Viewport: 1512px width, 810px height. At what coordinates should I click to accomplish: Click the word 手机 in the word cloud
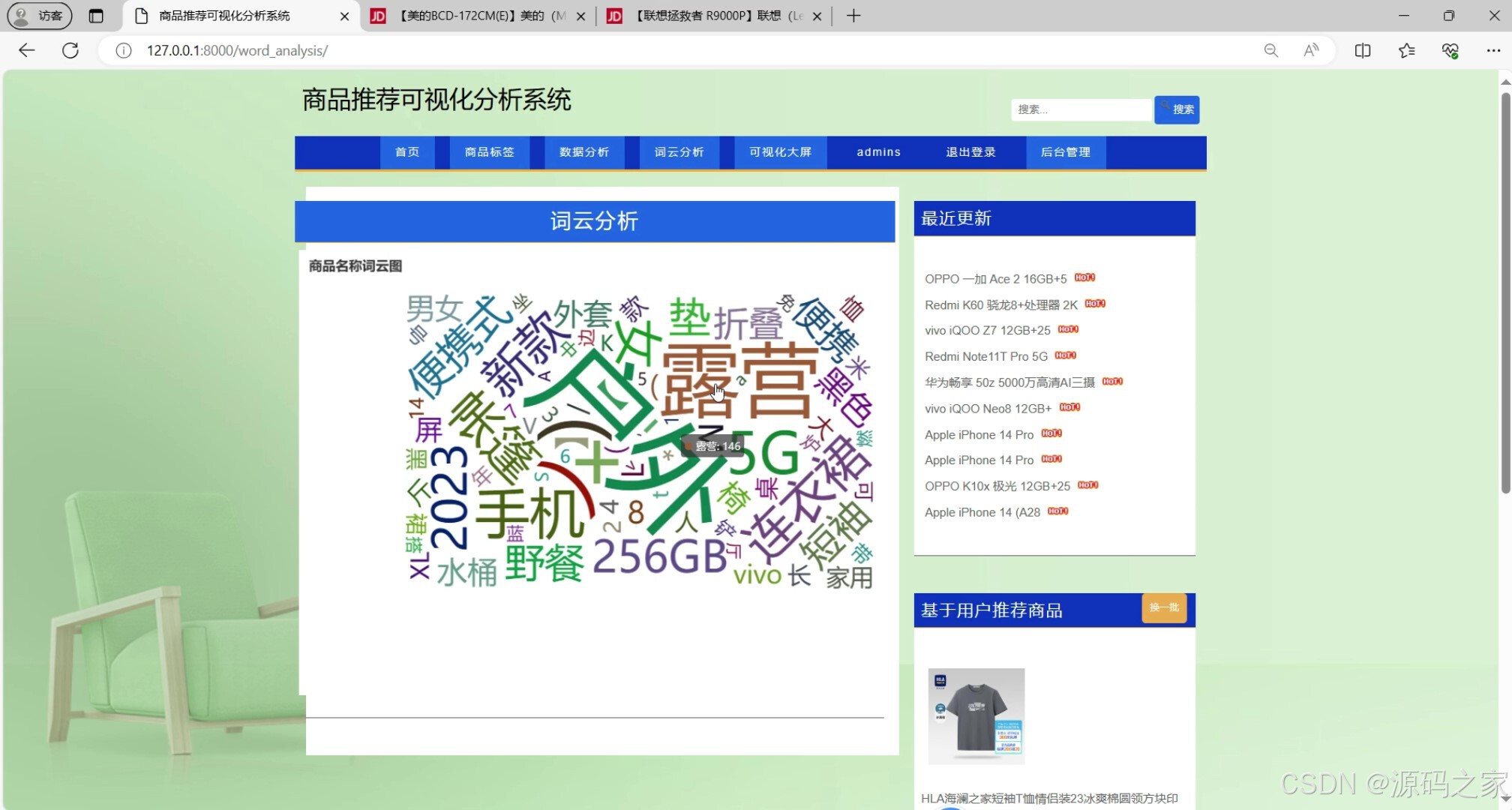point(530,514)
